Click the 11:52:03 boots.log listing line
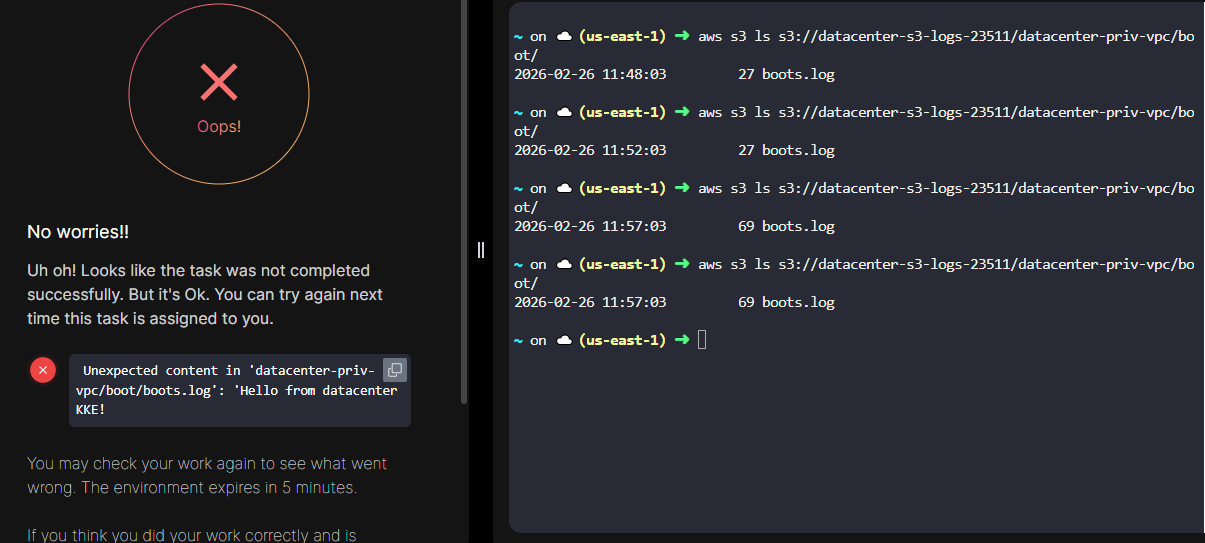 tap(673, 150)
